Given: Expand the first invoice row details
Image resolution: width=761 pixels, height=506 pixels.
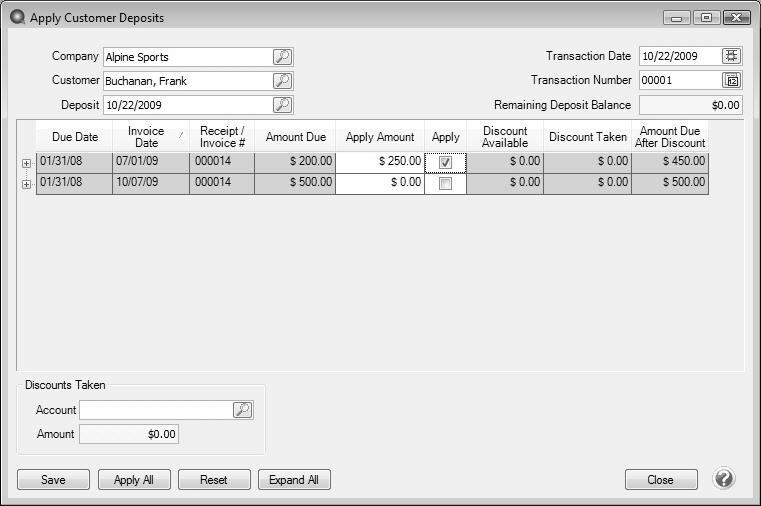Looking at the screenshot, I should (26, 162).
